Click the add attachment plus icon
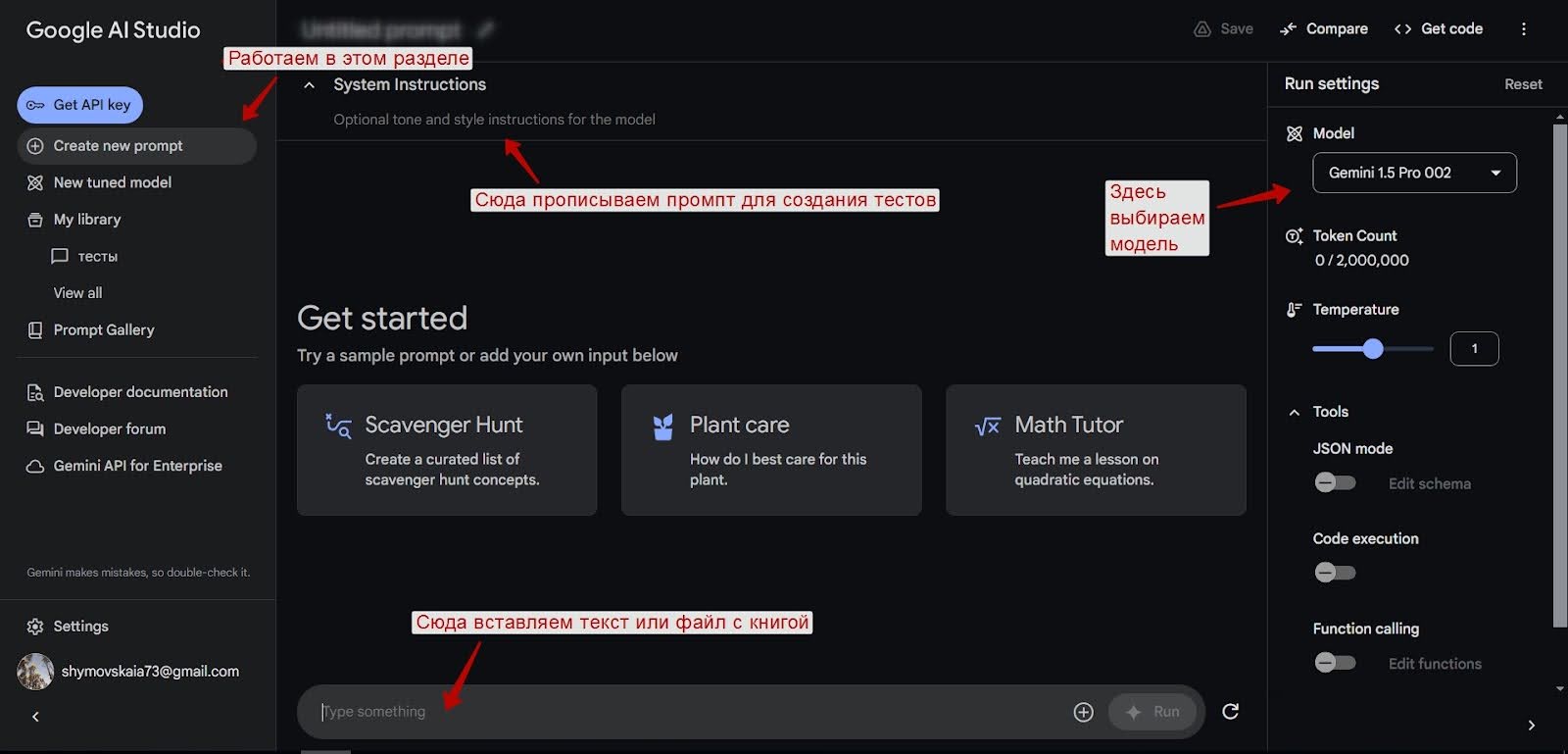Image resolution: width=1568 pixels, height=754 pixels. click(1083, 713)
